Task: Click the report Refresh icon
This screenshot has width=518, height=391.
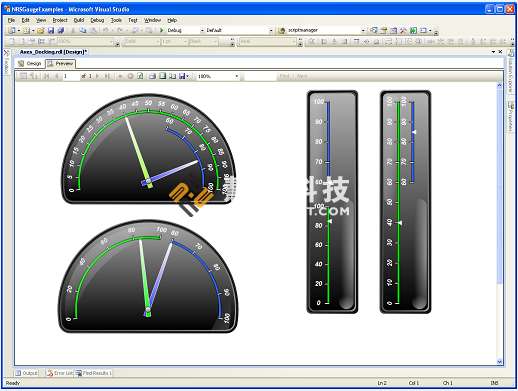Action: coord(140,76)
